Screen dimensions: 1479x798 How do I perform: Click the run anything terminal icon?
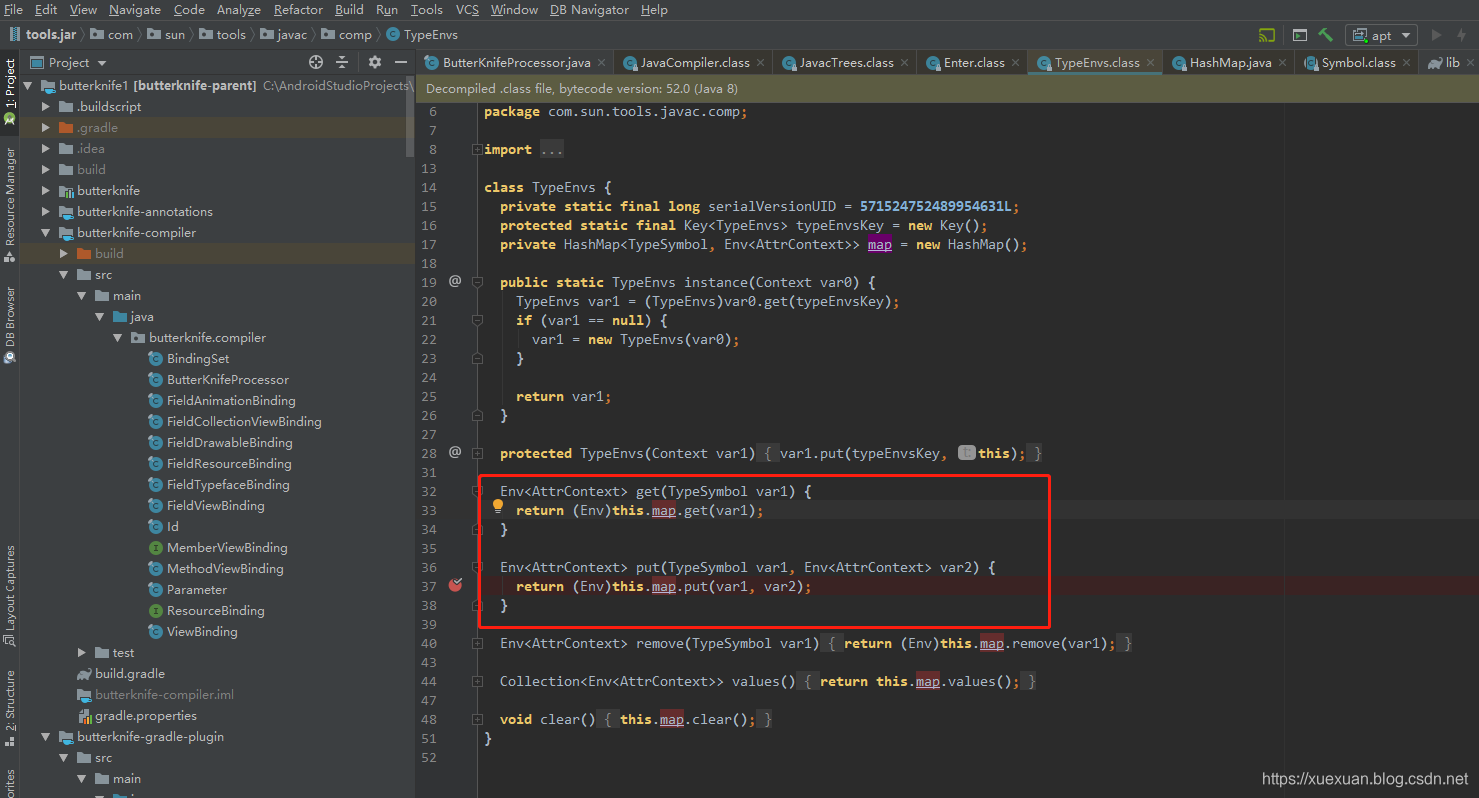click(1300, 35)
